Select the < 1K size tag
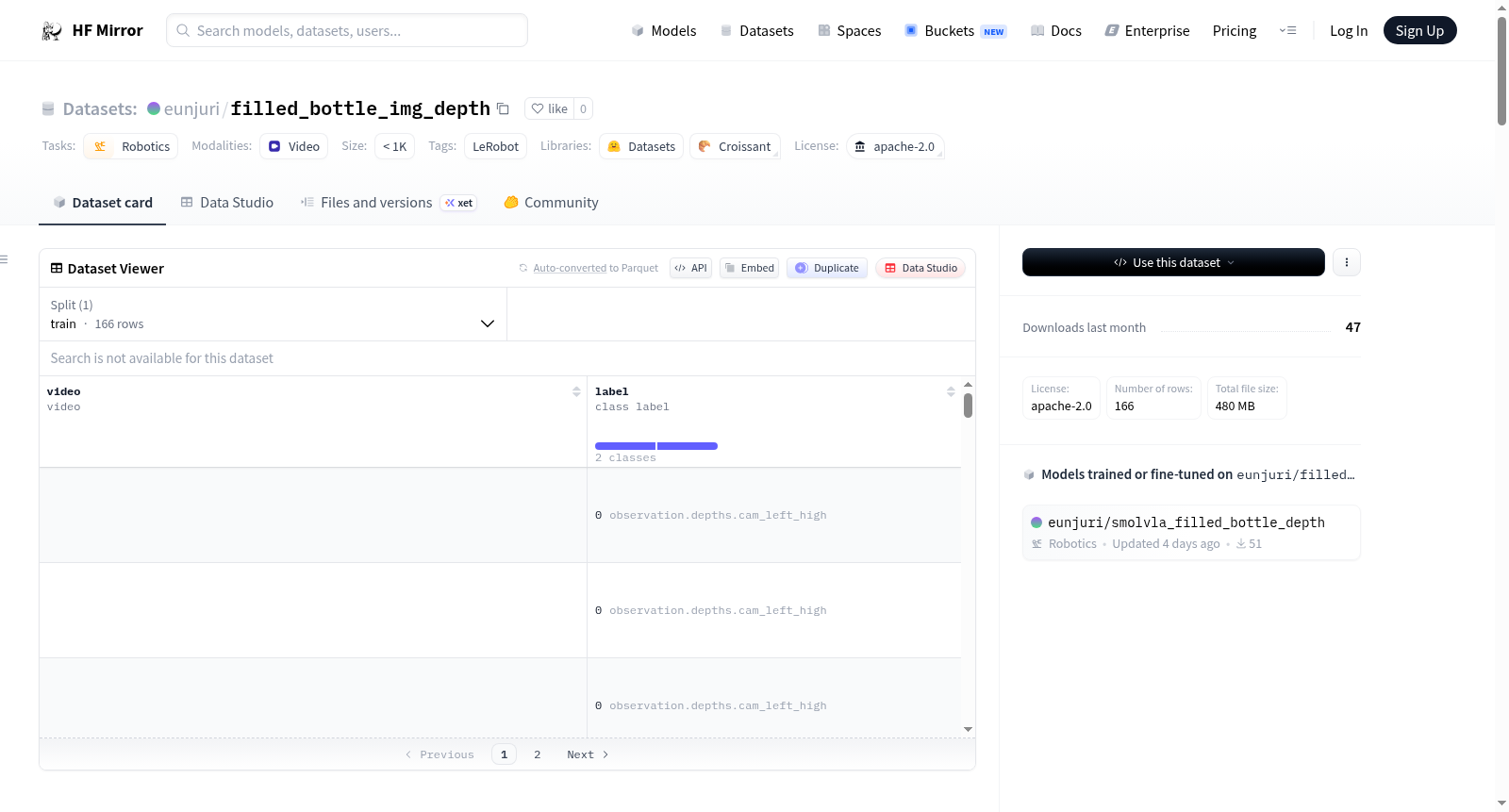This screenshot has width=1509, height=812. pos(395,146)
